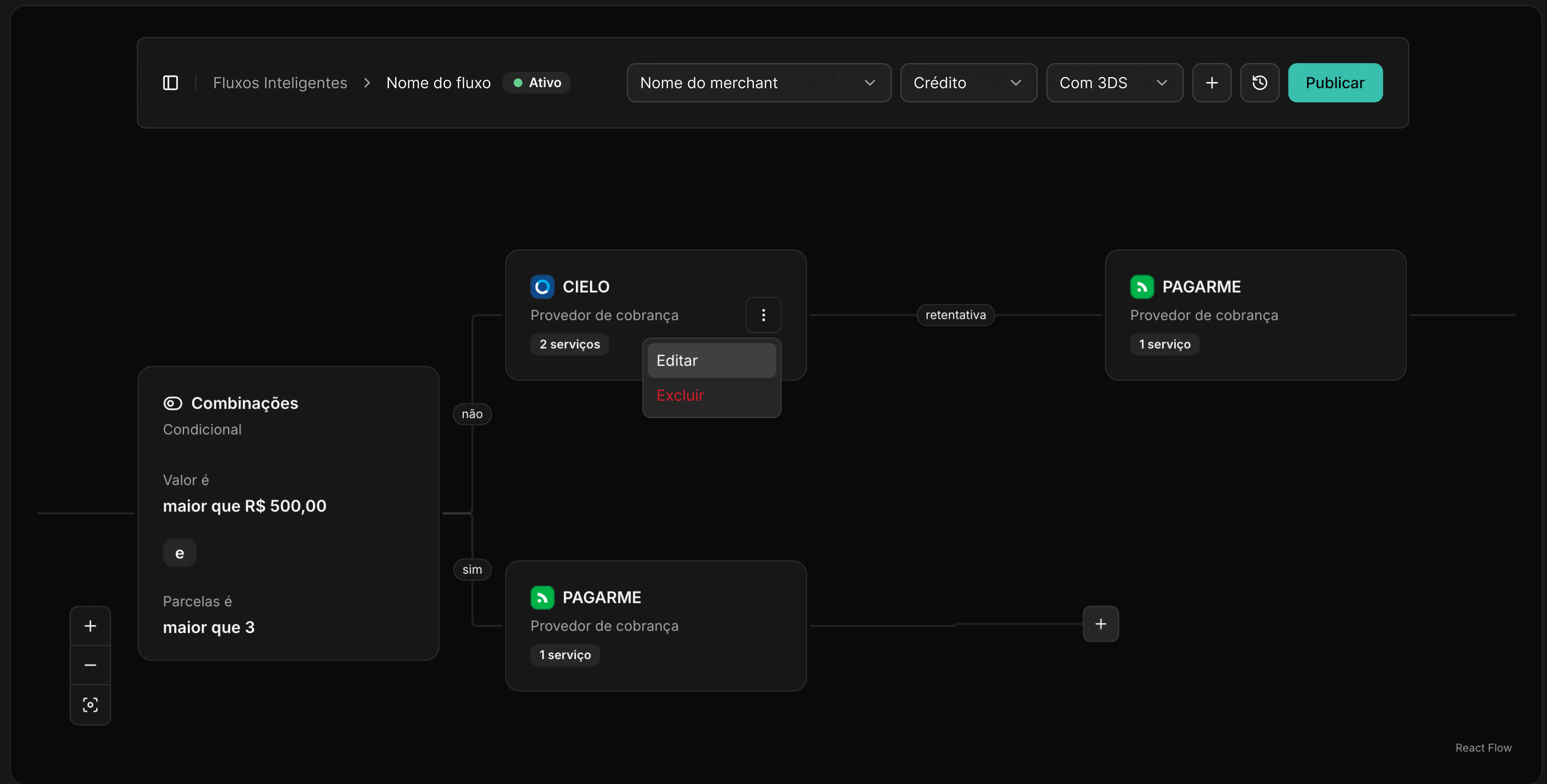Select the não branch label

tap(472, 414)
